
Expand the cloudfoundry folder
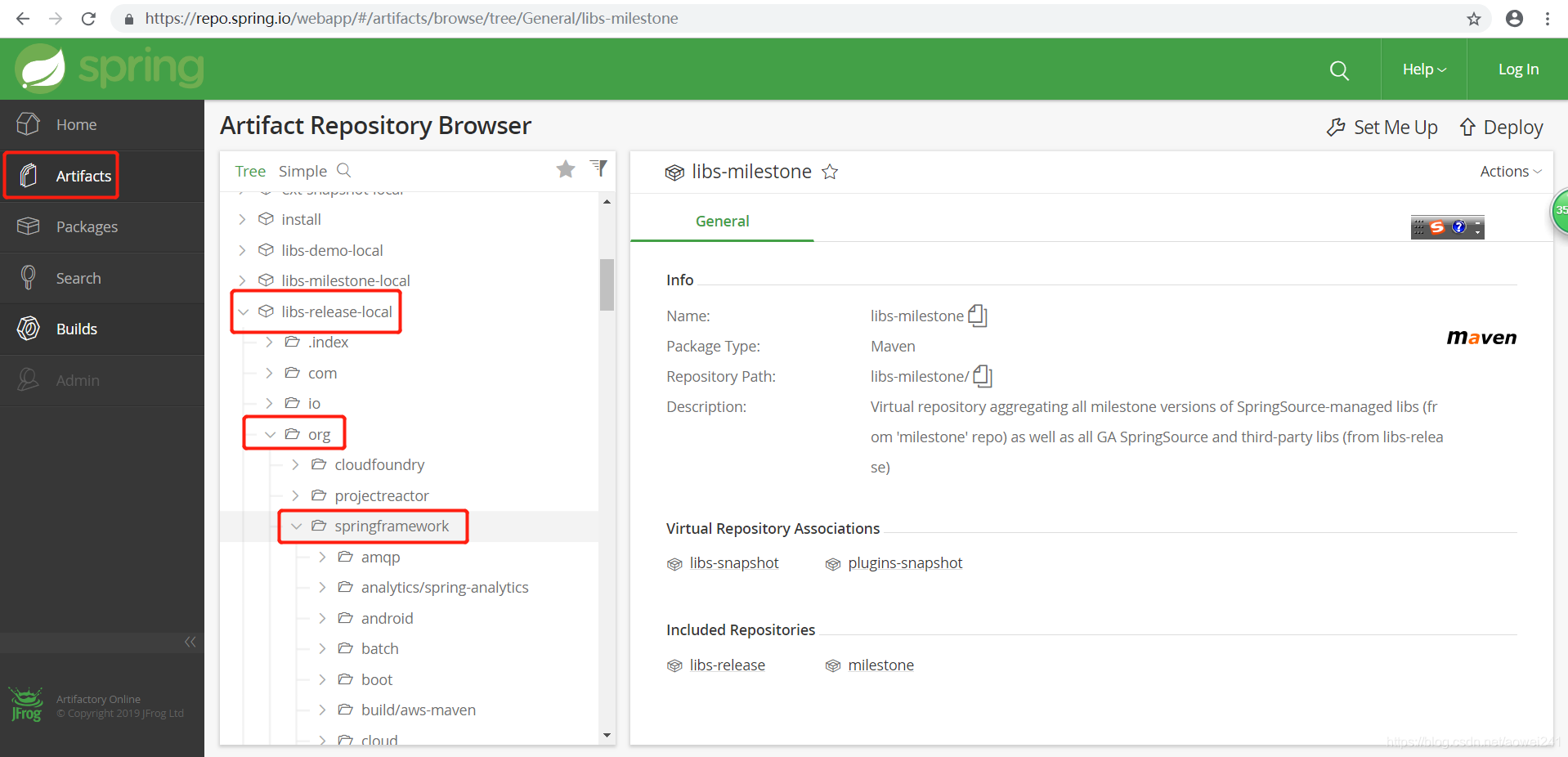(295, 464)
